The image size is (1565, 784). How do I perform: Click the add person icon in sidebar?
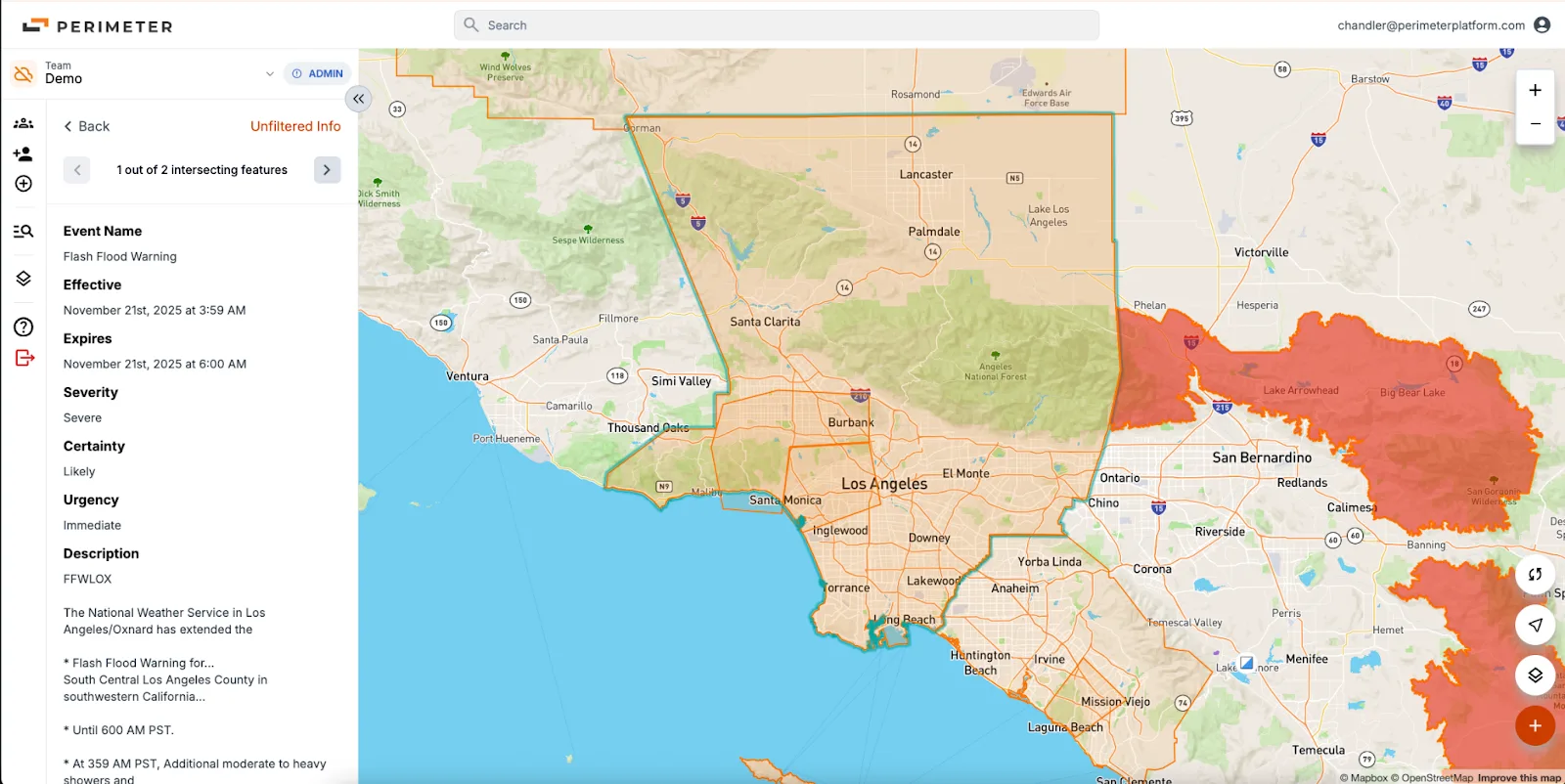23,153
